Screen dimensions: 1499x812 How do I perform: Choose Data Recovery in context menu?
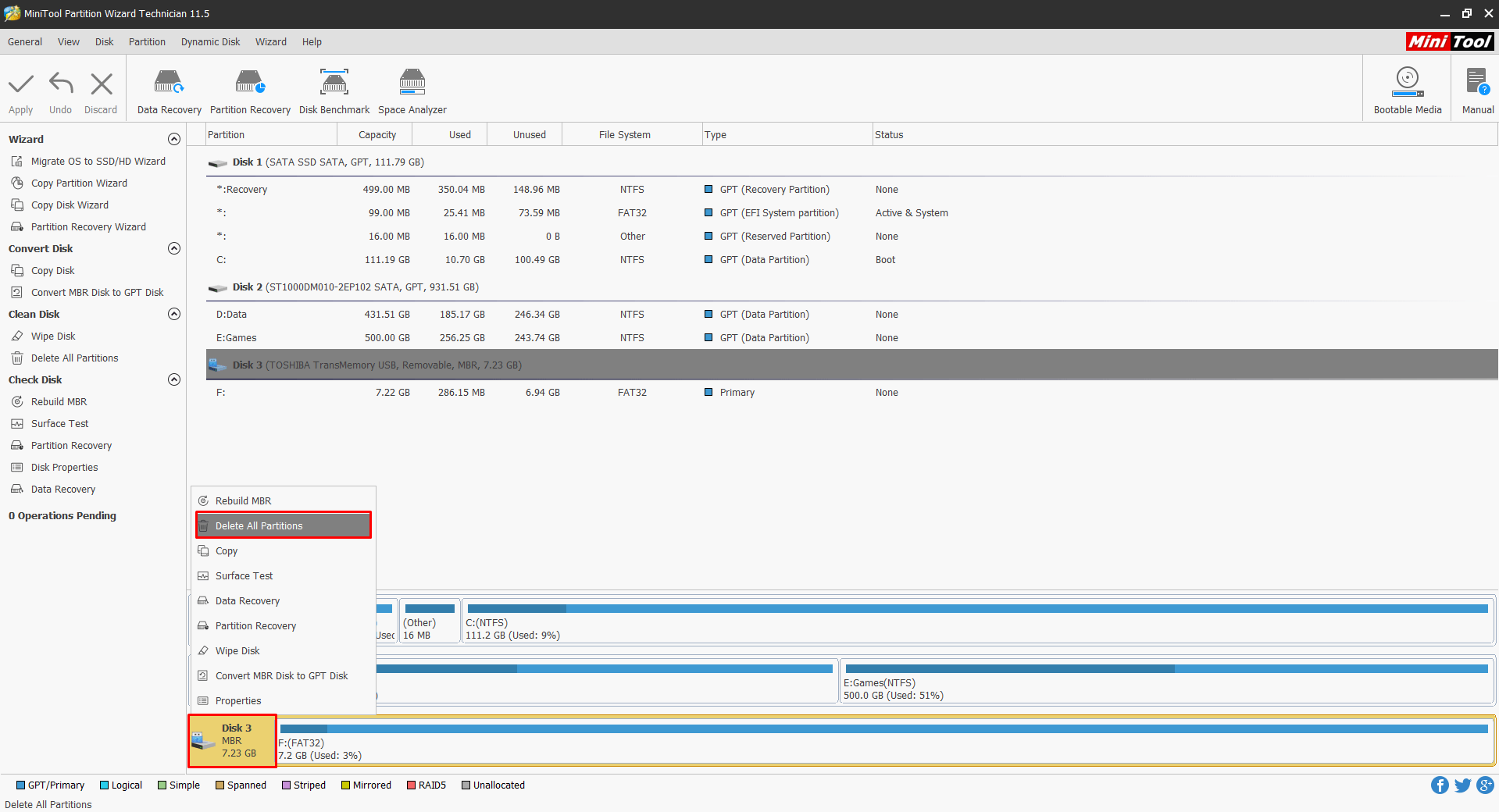284,601
